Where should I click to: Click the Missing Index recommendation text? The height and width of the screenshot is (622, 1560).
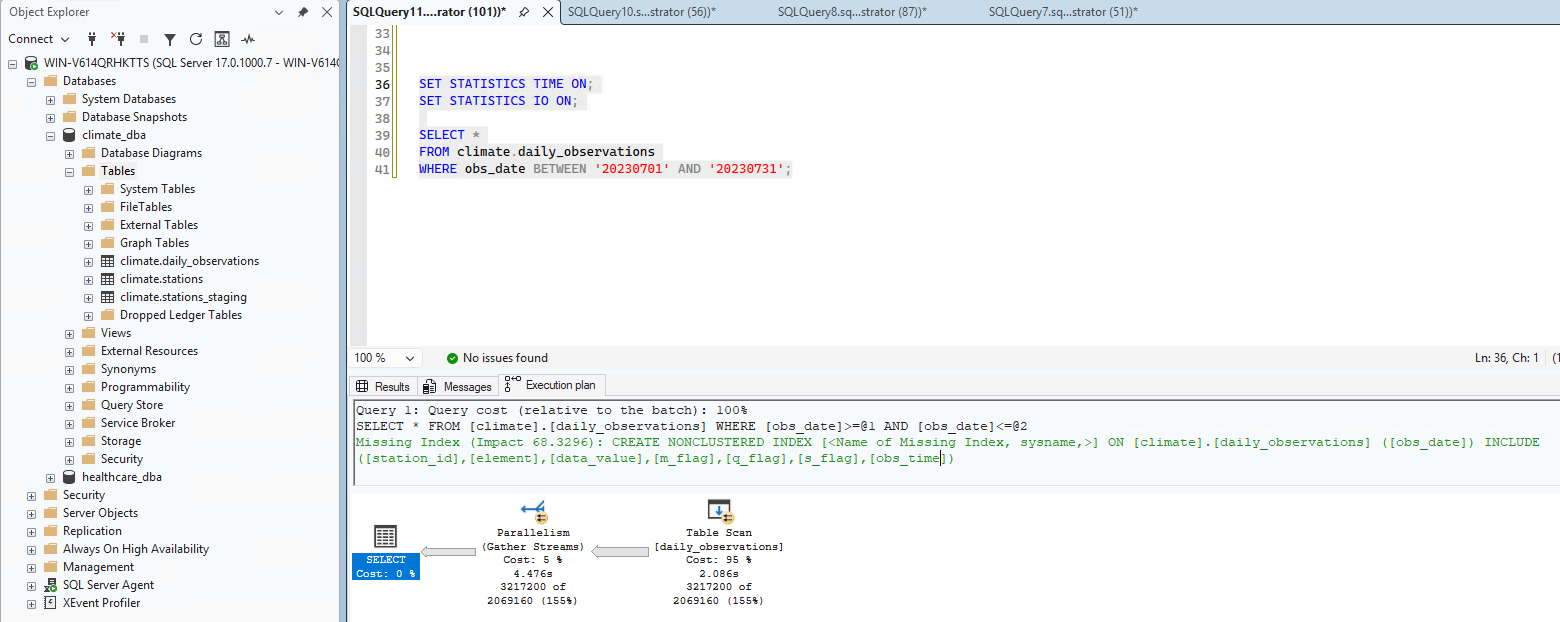(947, 450)
